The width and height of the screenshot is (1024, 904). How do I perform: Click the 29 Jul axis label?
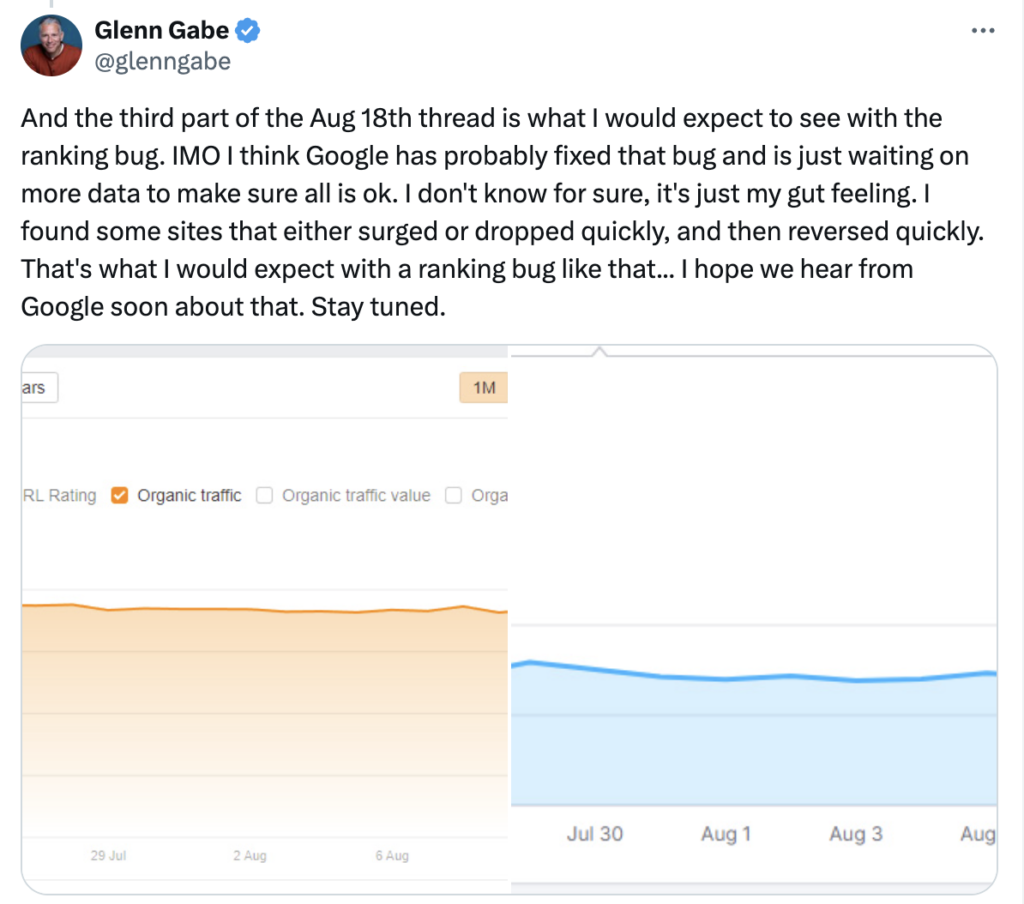pyautogui.click(x=108, y=856)
